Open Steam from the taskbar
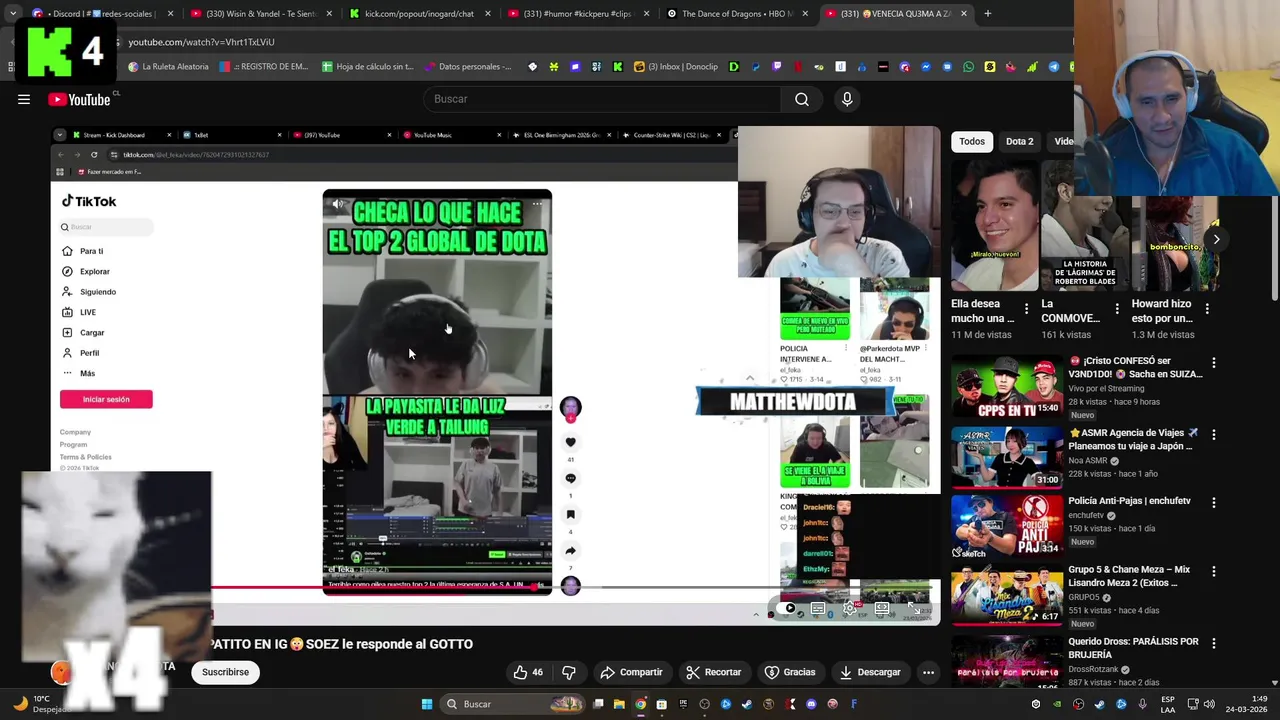1280x720 pixels. pos(747,704)
